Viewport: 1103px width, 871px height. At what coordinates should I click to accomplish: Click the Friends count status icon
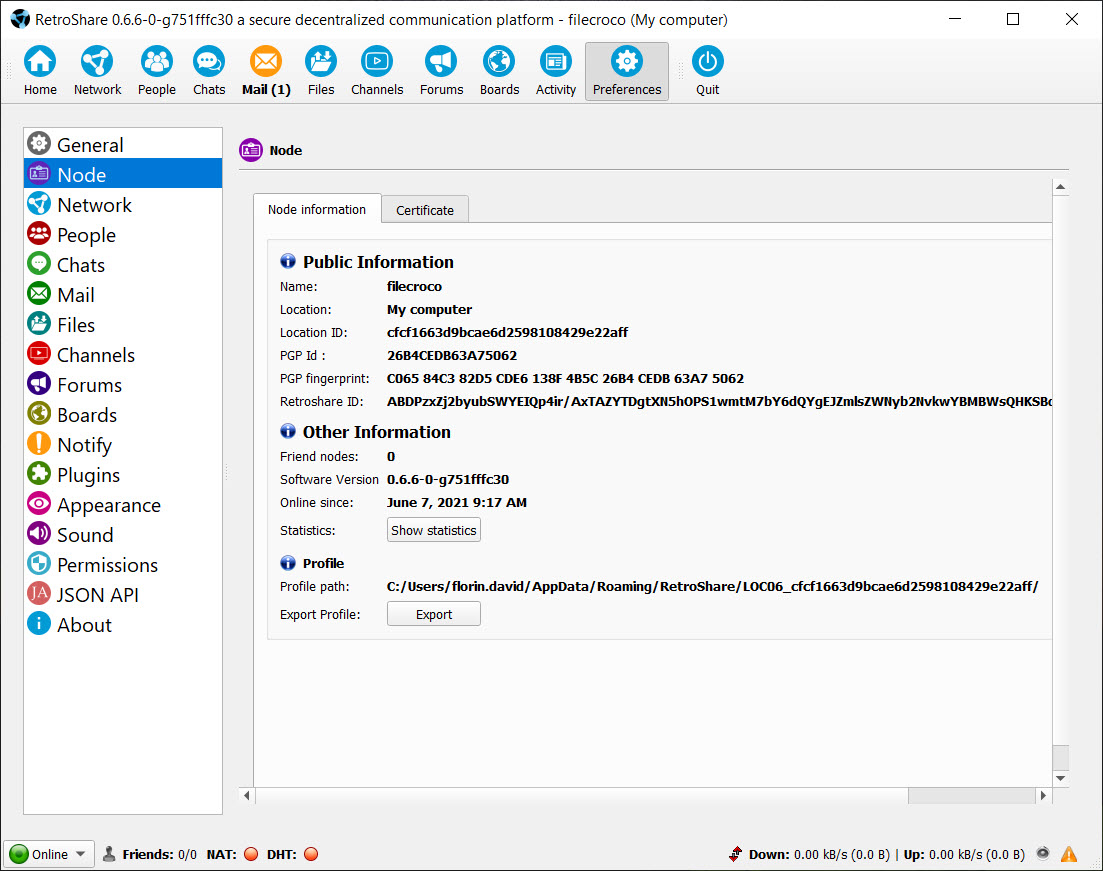coord(109,854)
